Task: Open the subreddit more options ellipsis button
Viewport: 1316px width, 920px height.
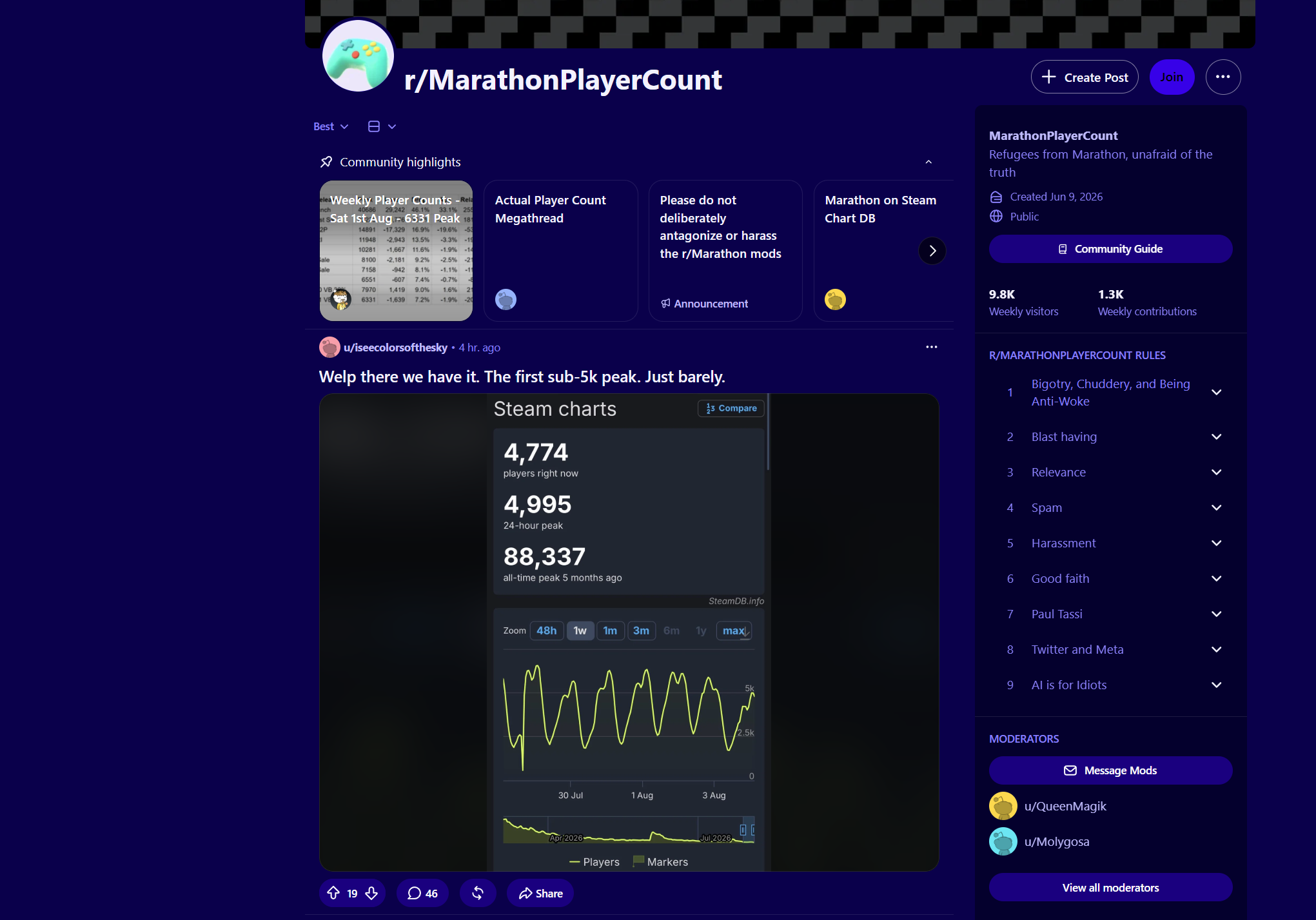Action: 1223,77
